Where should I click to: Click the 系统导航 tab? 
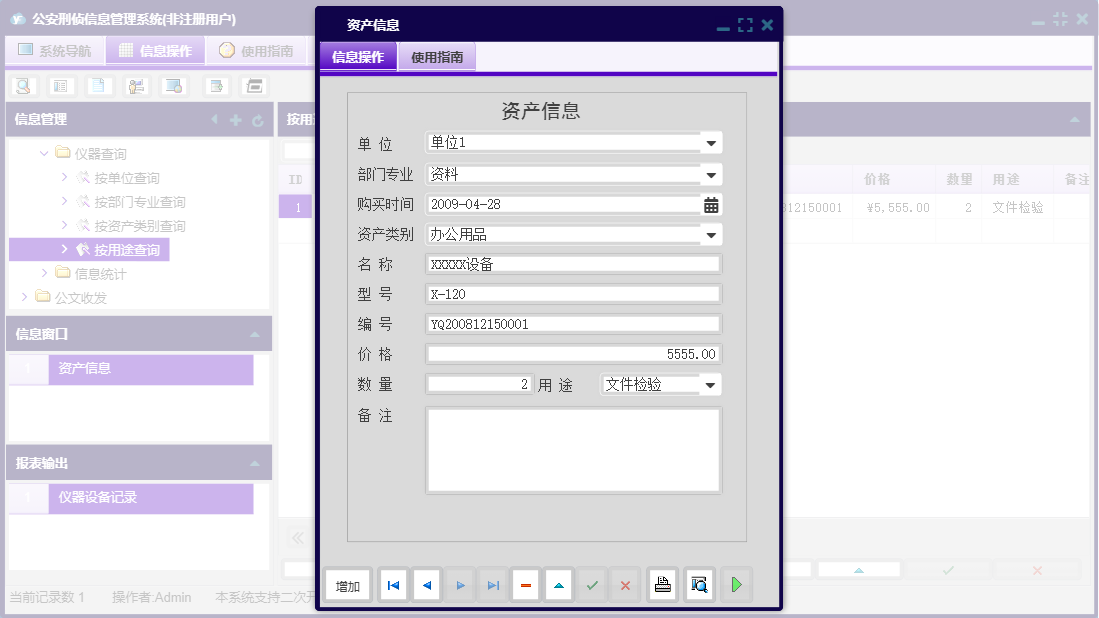tap(55, 50)
